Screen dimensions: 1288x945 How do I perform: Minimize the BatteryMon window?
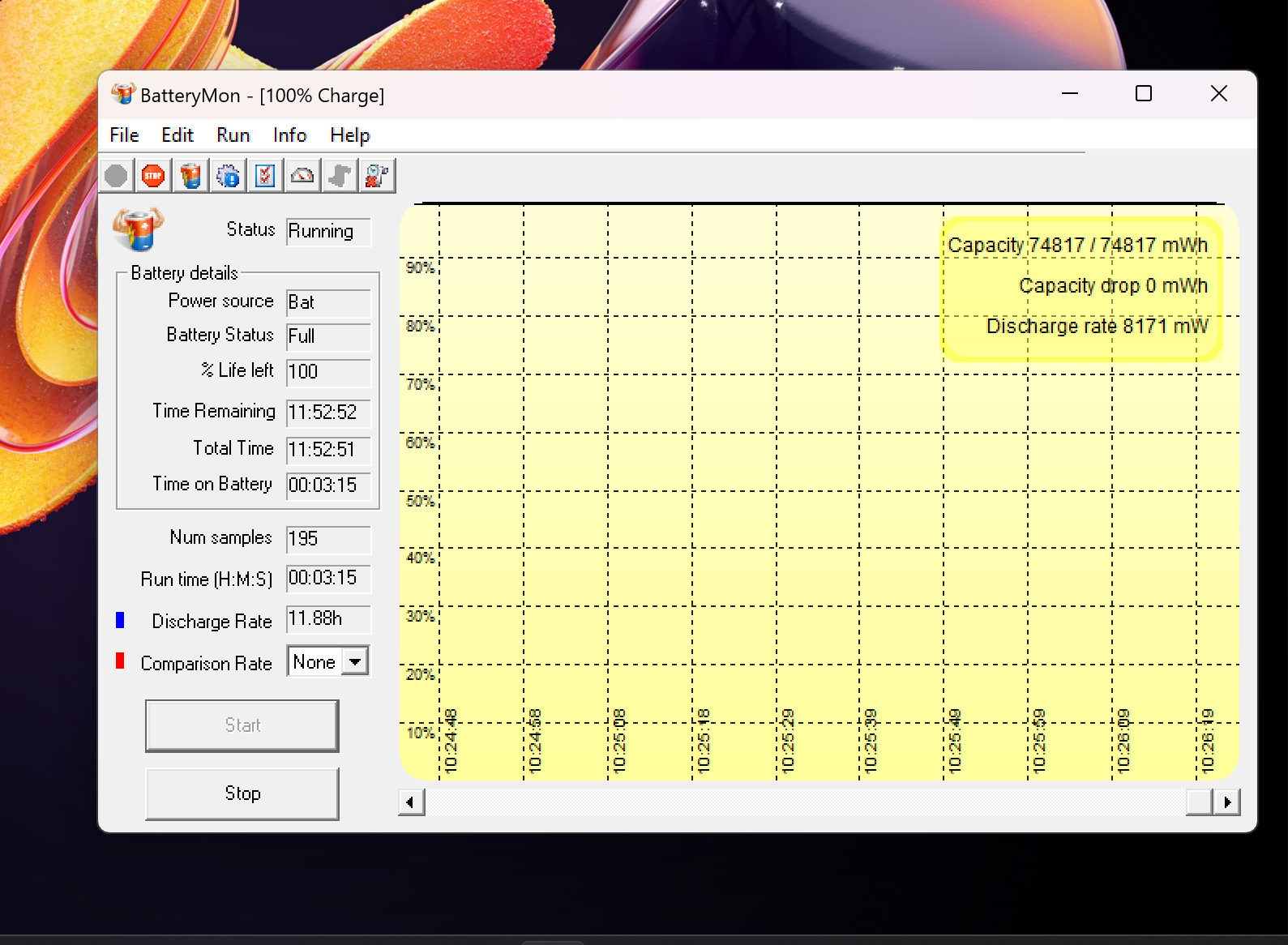[1070, 94]
